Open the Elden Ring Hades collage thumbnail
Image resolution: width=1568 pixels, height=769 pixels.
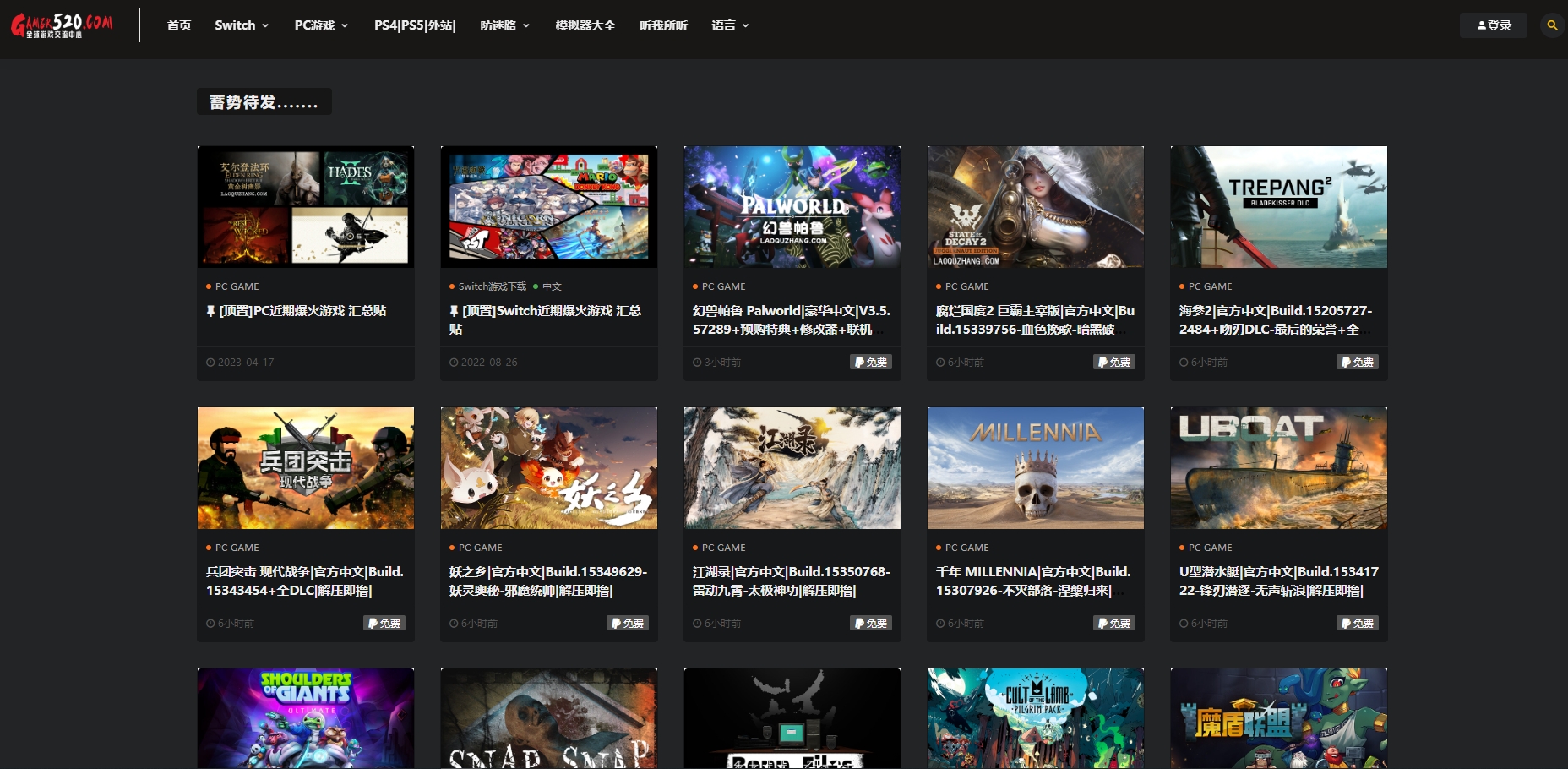tap(306, 207)
